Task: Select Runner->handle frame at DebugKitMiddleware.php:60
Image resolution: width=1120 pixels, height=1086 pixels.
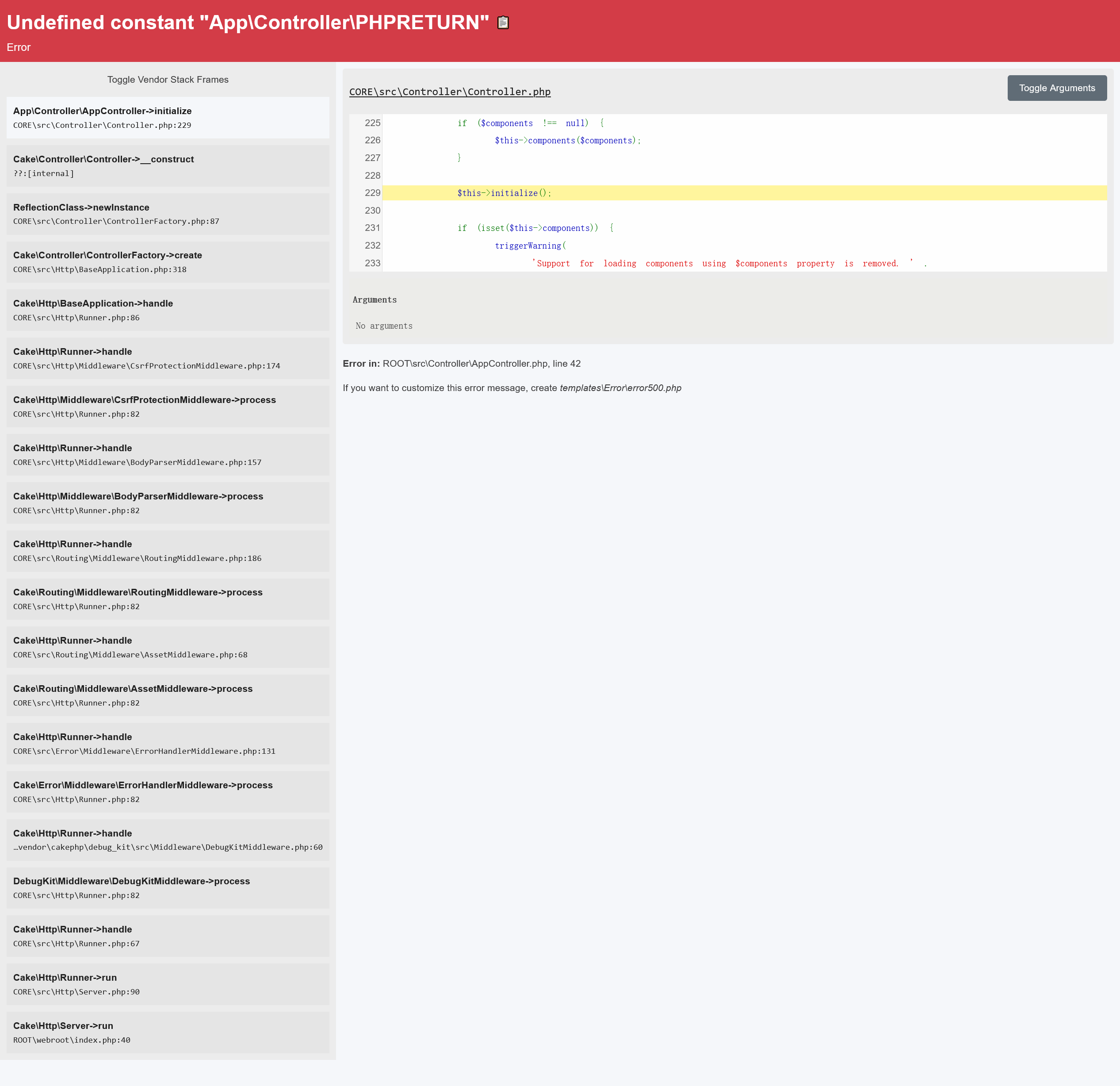Action: (168, 840)
